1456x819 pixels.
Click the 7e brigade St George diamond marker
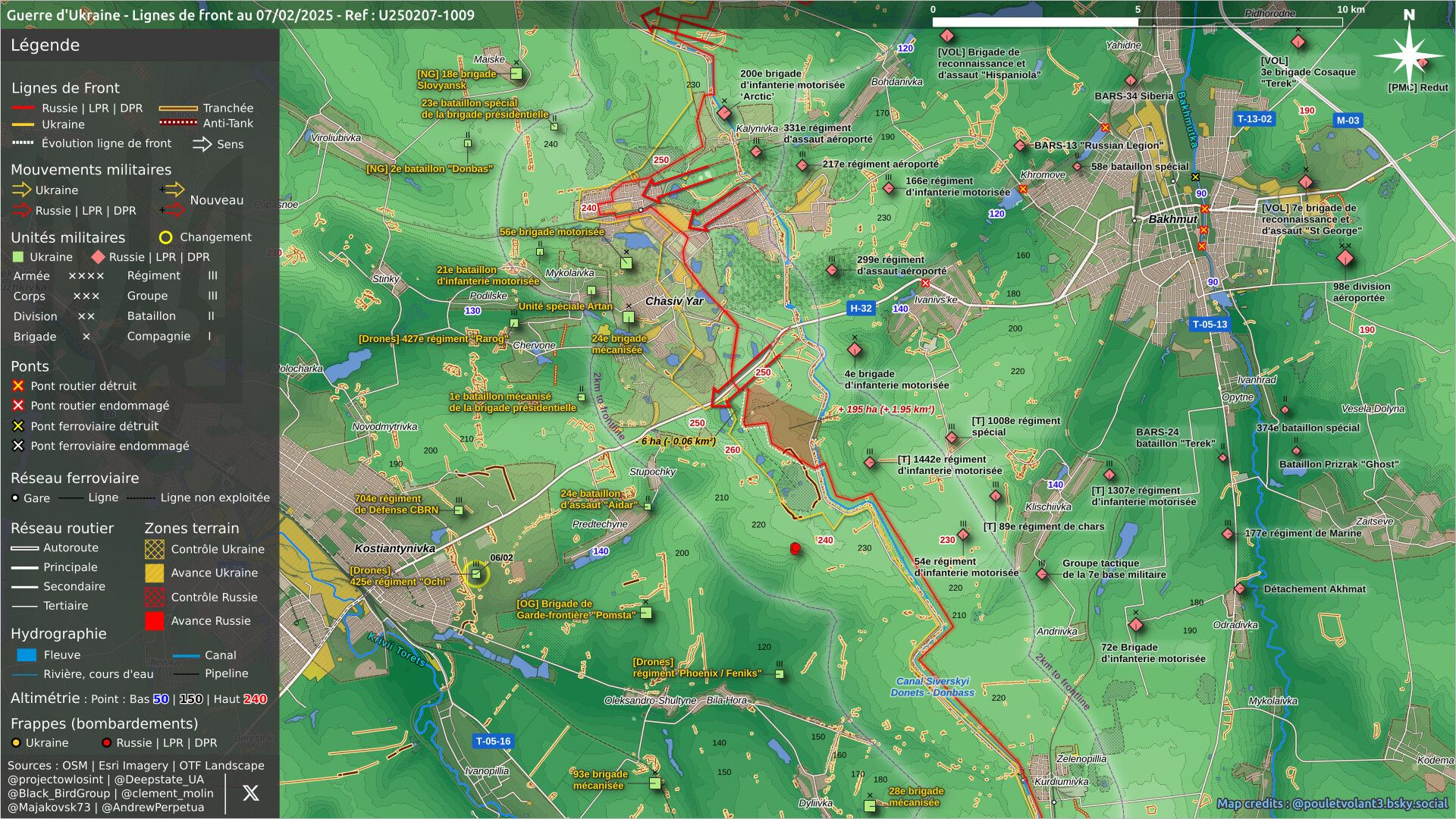point(1306,182)
